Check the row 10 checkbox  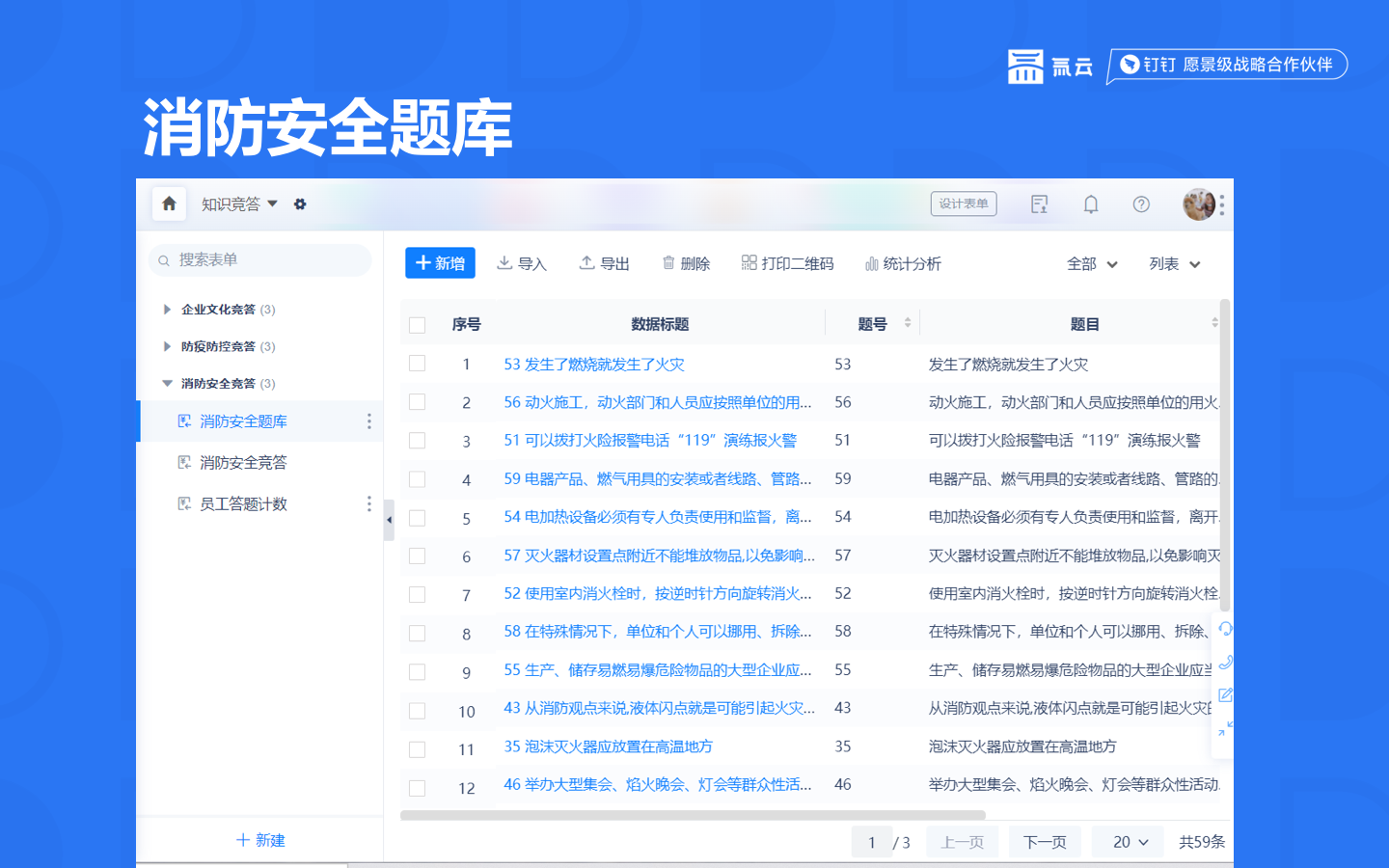417,711
